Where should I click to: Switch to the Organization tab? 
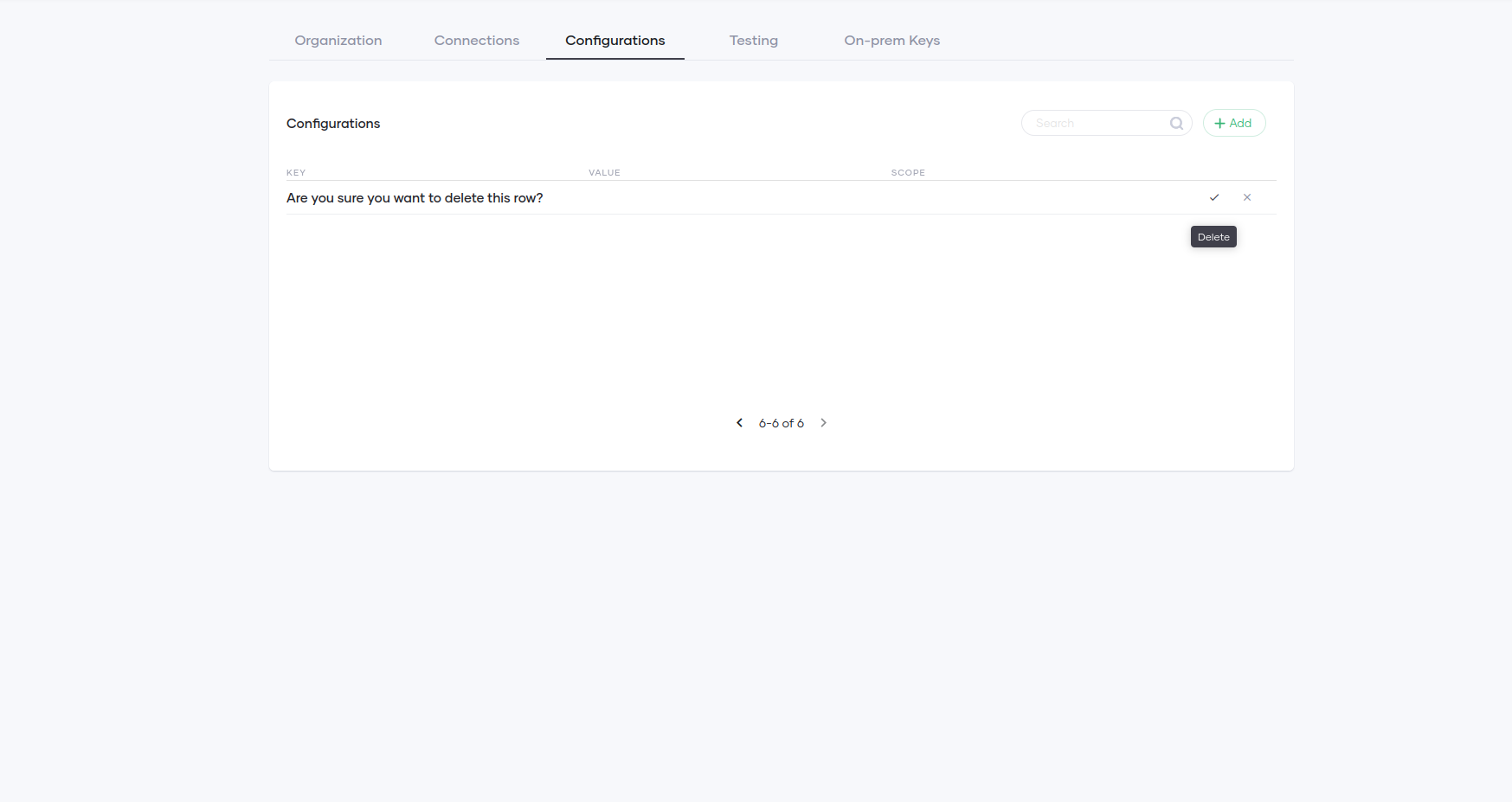click(x=338, y=40)
